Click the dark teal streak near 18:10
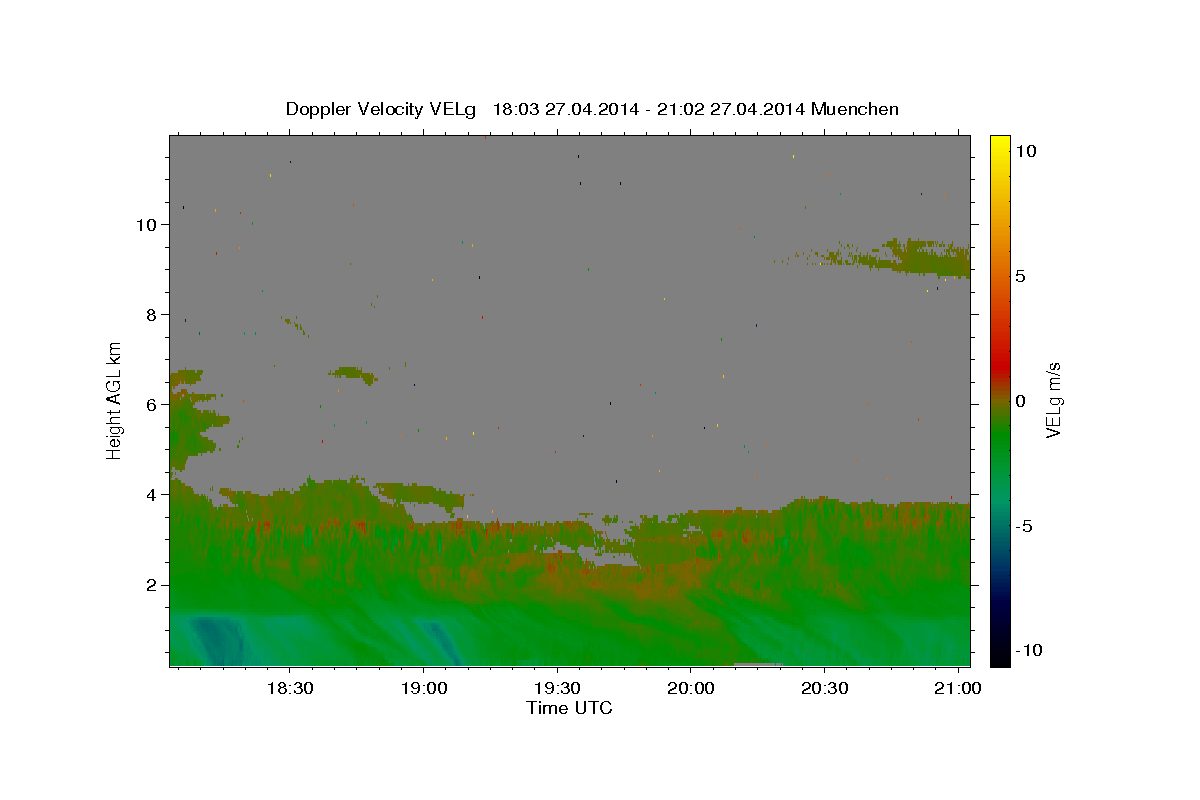This screenshot has width=1200, height=800. [218, 641]
